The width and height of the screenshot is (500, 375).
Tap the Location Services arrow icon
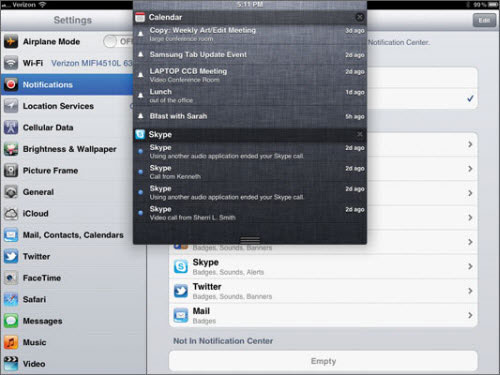point(11,106)
